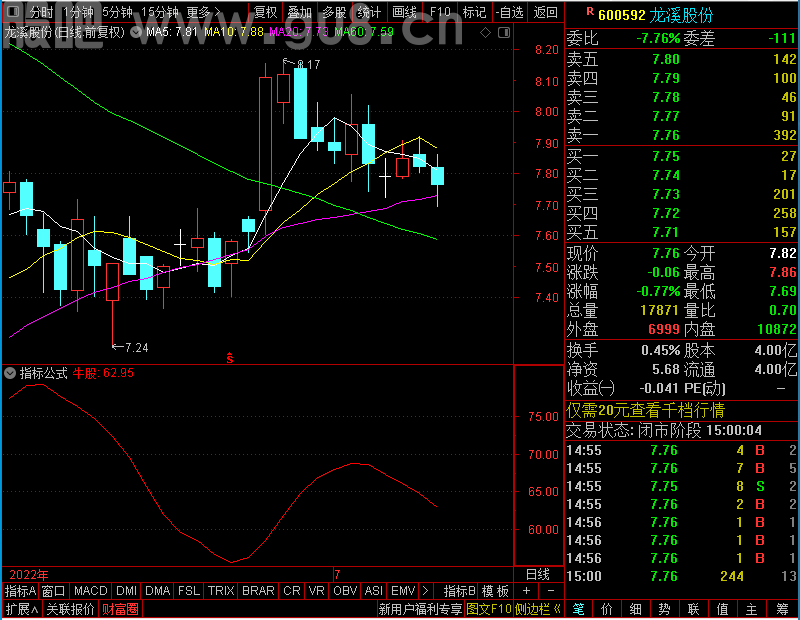Click 返回 to go back
Viewport: 800px width, 620px height.
545,12
